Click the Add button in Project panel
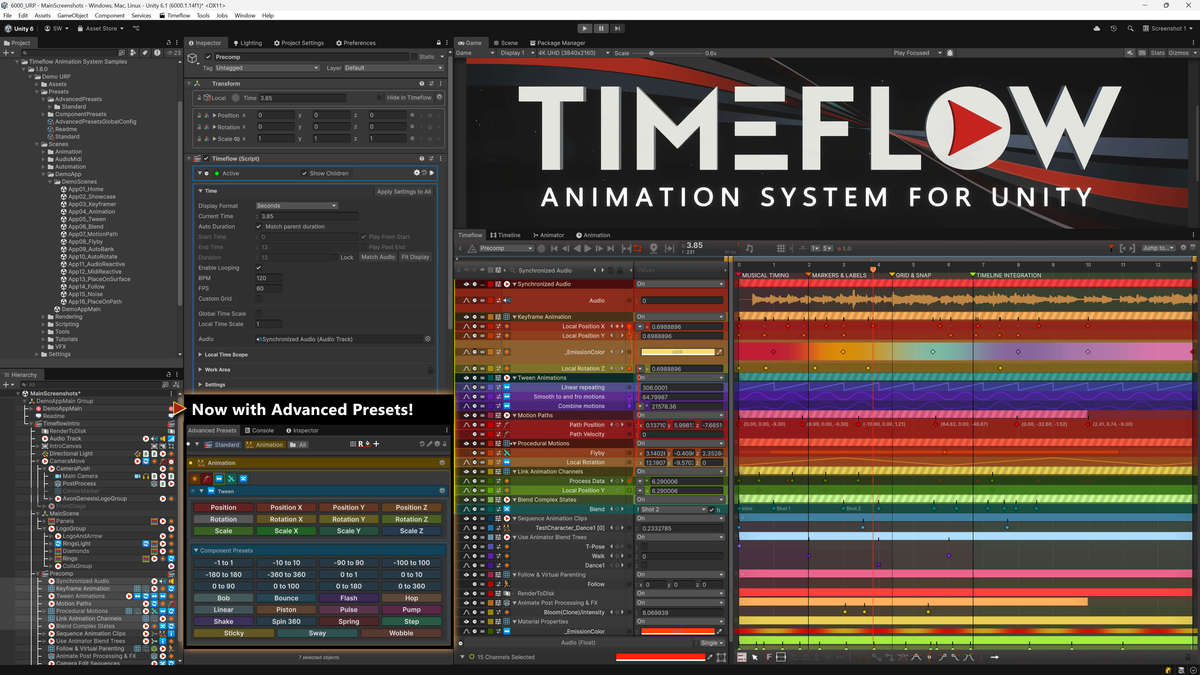The height and width of the screenshot is (675, 1200). tap(11, 52)
